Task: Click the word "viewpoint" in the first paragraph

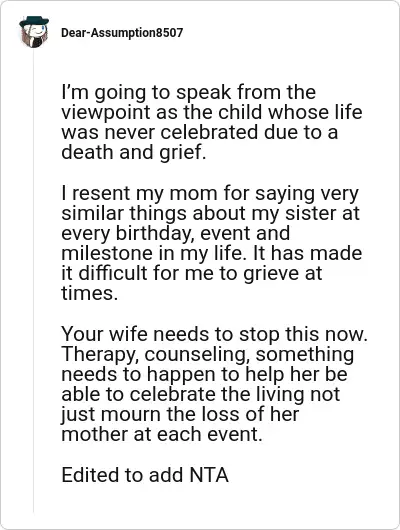Action: [x=105, y=113]
